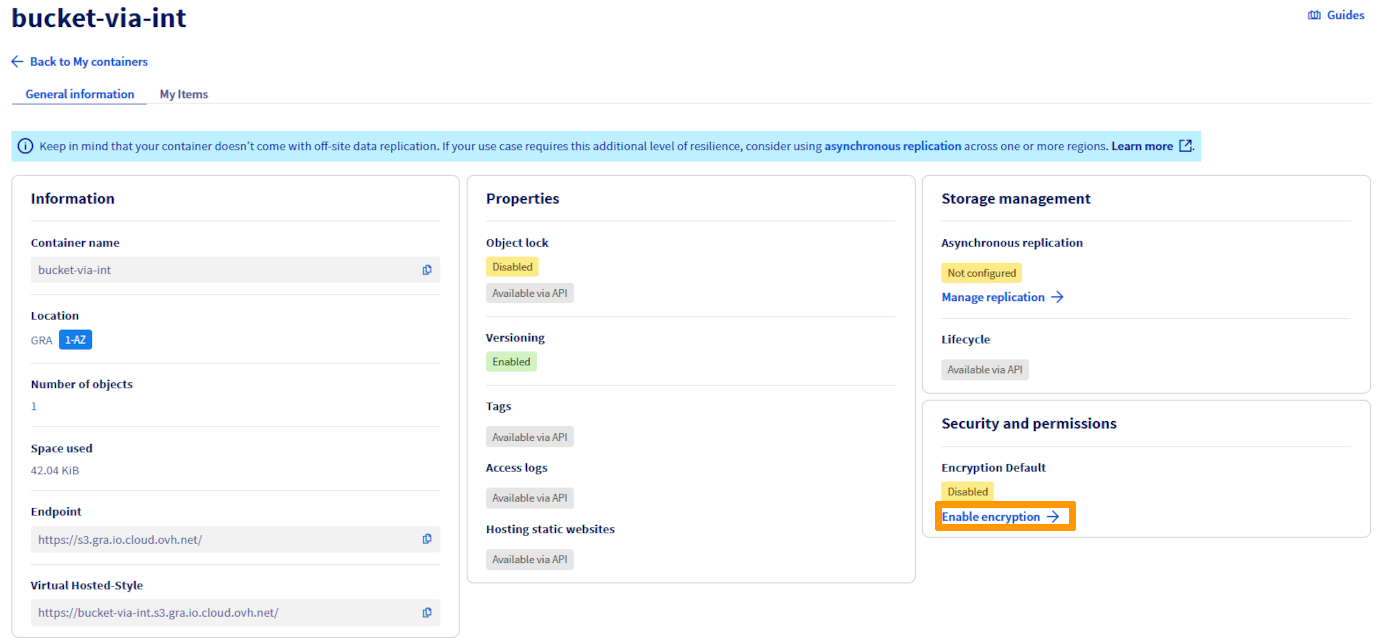Copy the Endpoint URL with the clipboard icon

427,538
